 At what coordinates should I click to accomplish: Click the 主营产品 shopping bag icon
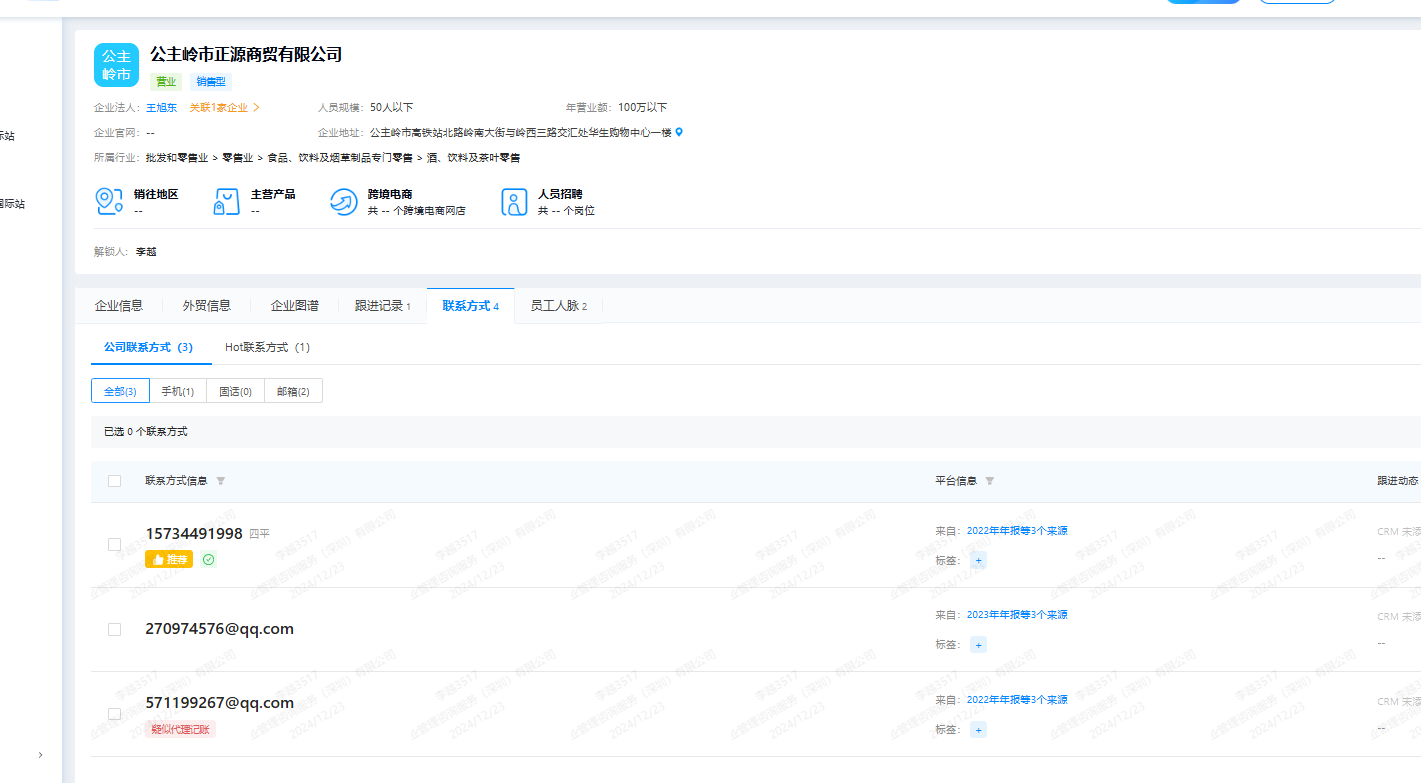pyautogui.click(x=226, y=202)
